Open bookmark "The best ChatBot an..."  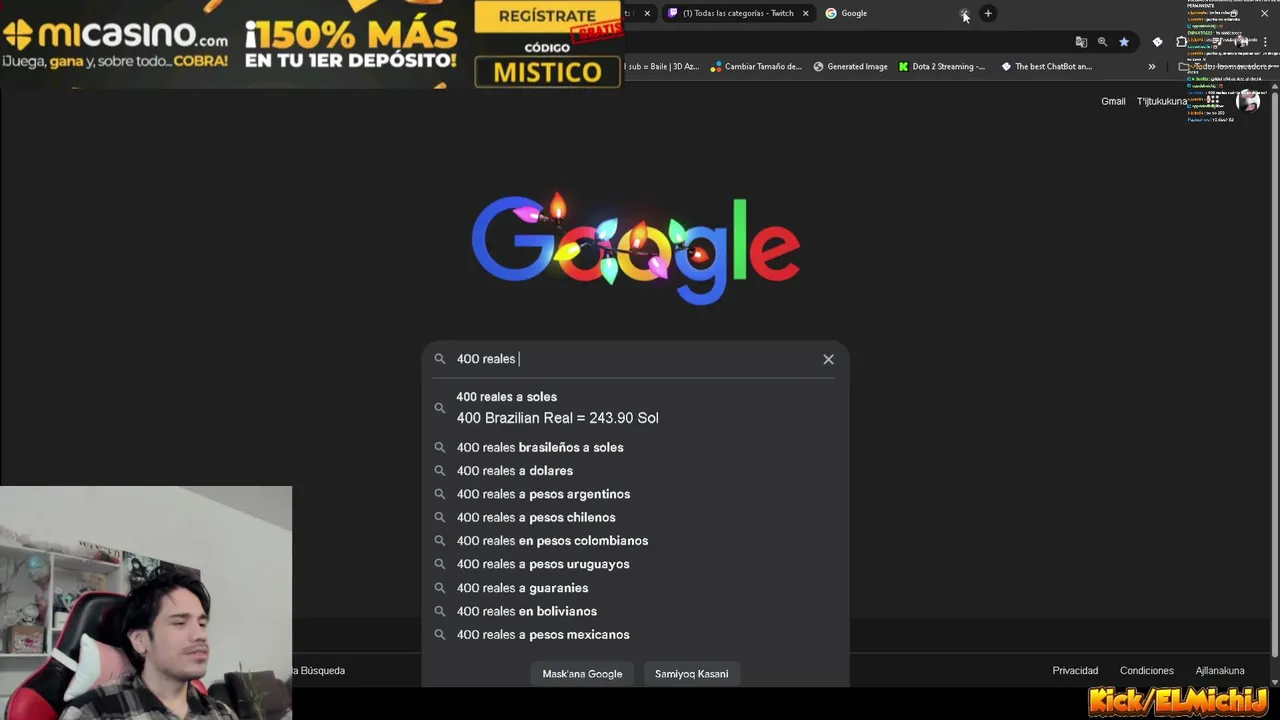point(1046,67)
